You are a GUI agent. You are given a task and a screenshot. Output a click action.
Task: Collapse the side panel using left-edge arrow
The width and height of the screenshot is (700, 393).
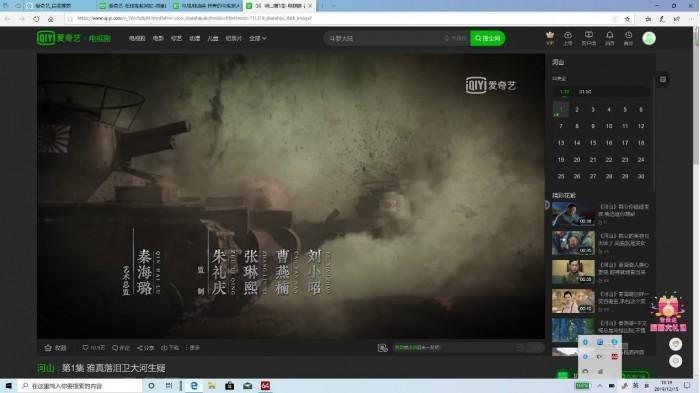pos(547,205)
